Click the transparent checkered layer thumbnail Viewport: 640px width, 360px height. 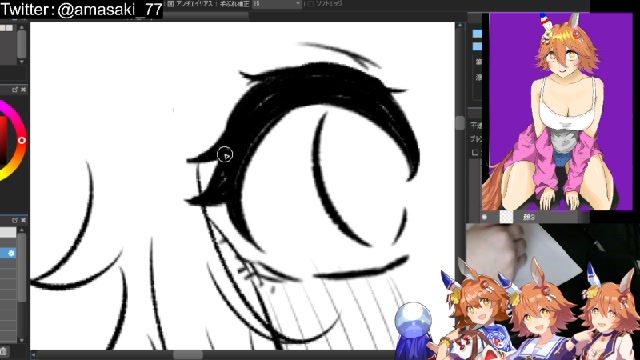tap(506, 217)
